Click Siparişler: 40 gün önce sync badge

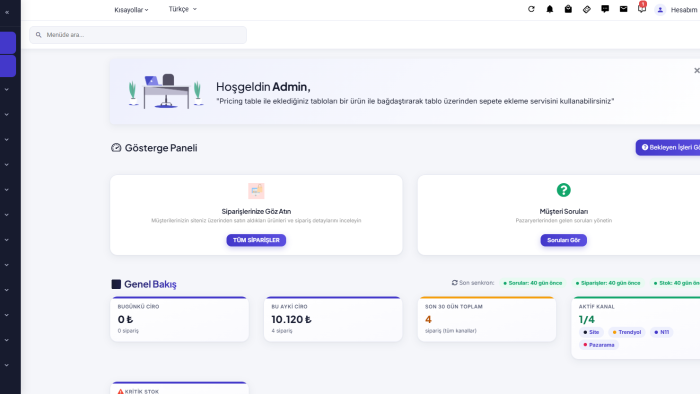608,283
